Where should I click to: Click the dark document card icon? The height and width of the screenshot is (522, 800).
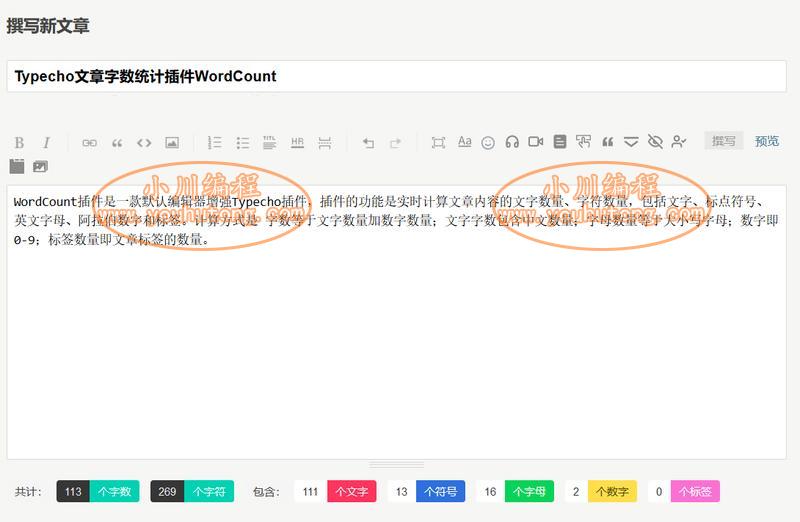tap(560, 141)
